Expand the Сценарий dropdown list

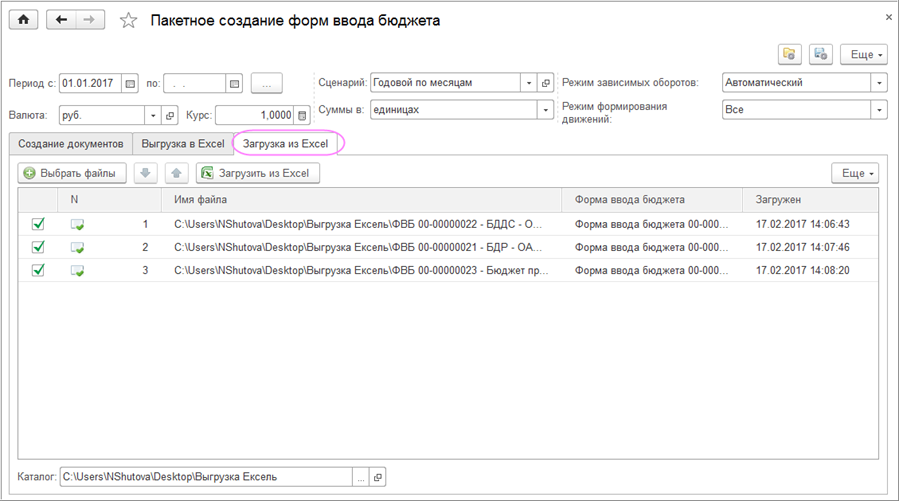coord(528,83)
